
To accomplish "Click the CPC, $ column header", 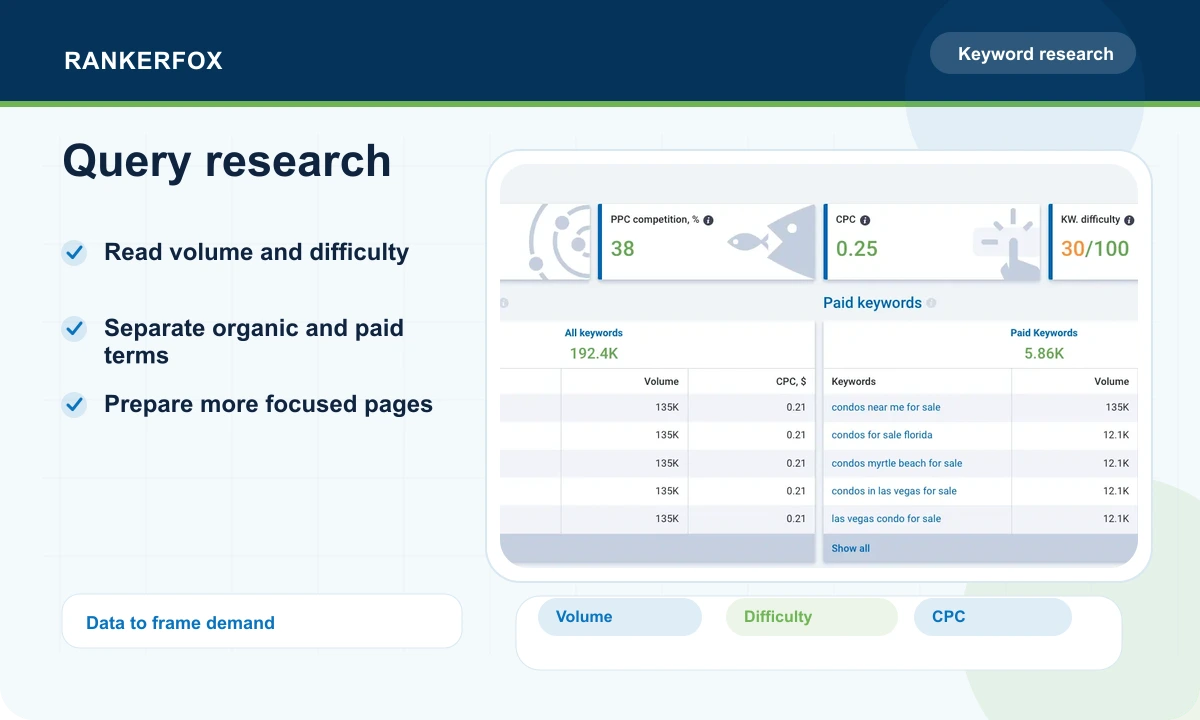I will (x=789, y=381).
